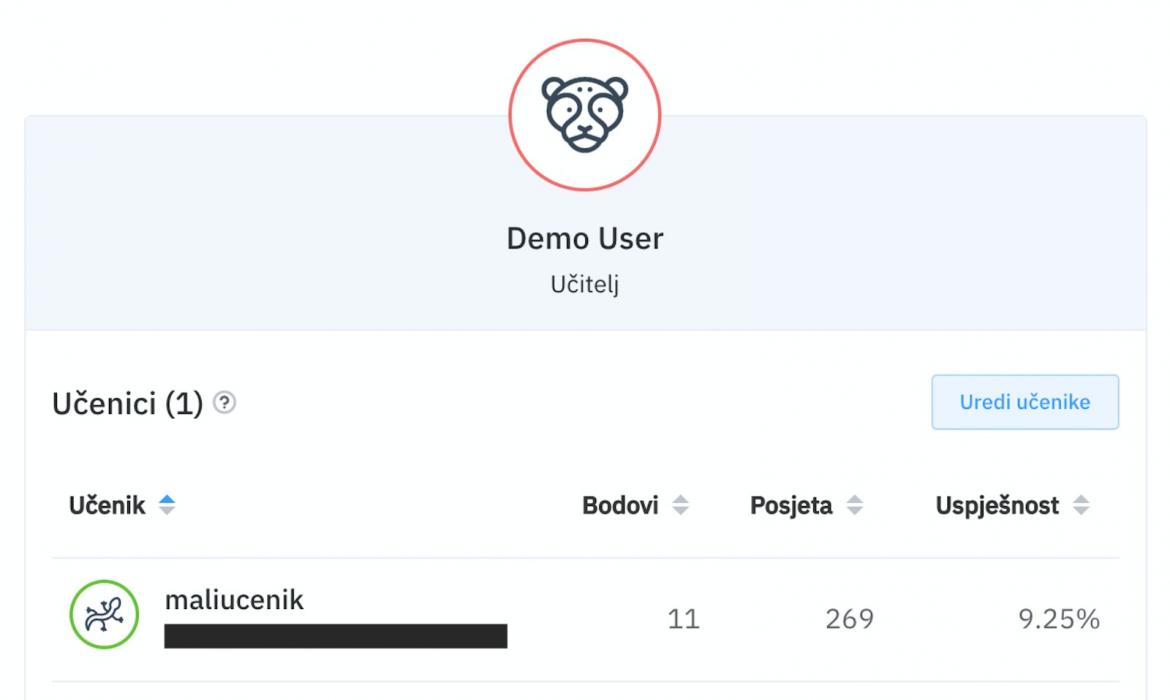This screenshot has height=700, width=1170.
Task: Sort by Posjeta column header
Action: [x=791, y=505]
